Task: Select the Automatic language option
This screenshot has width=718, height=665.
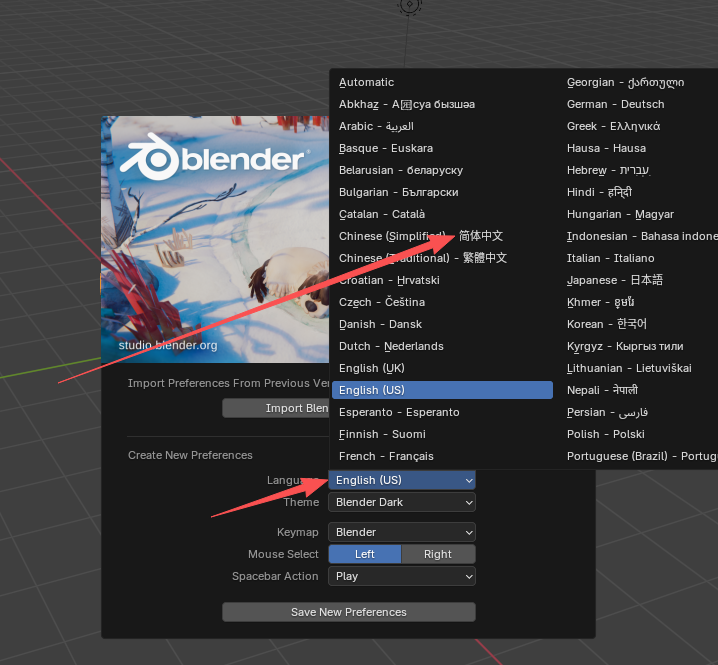Action: (442, 82)
